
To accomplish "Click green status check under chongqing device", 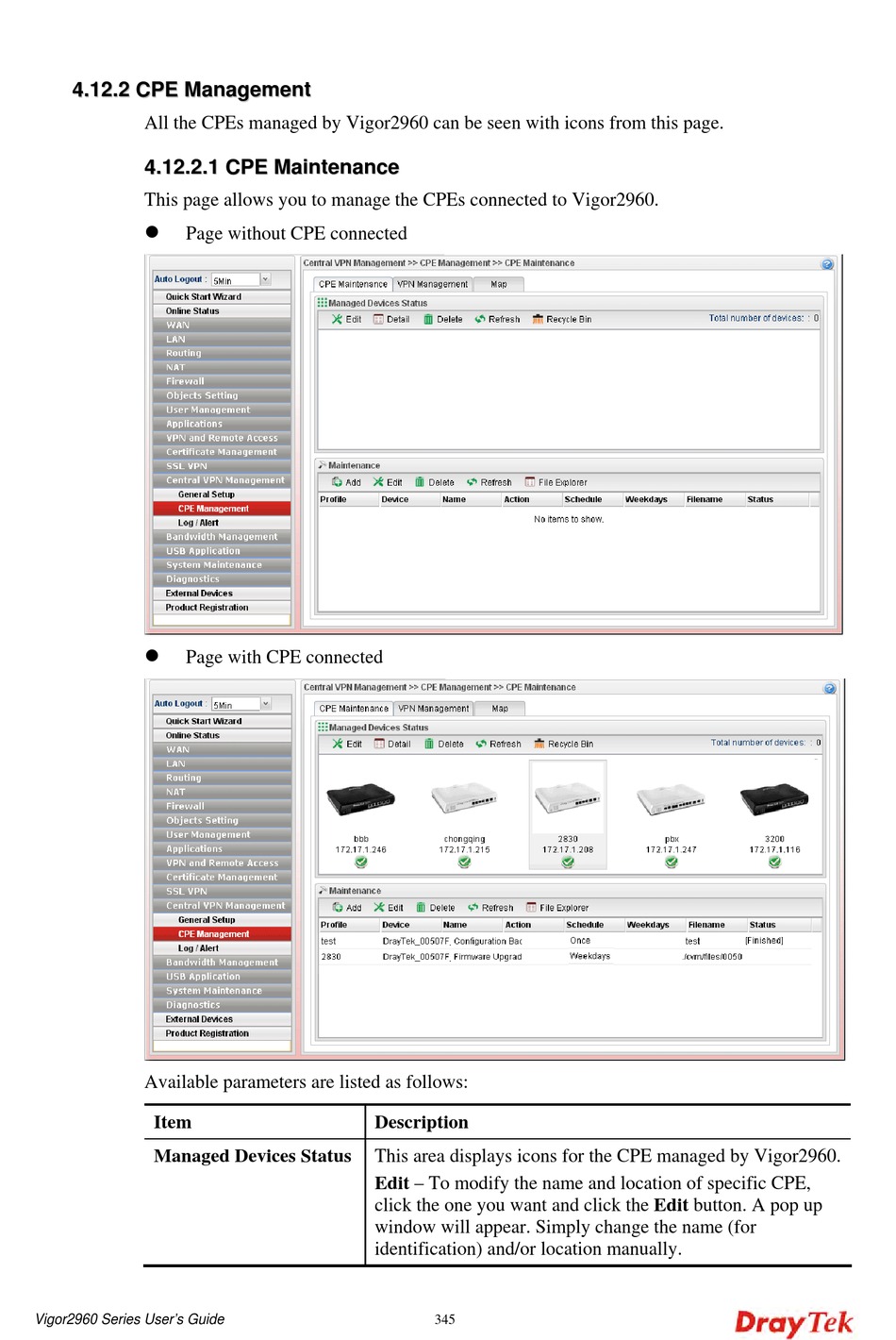I will click(464, 863).
